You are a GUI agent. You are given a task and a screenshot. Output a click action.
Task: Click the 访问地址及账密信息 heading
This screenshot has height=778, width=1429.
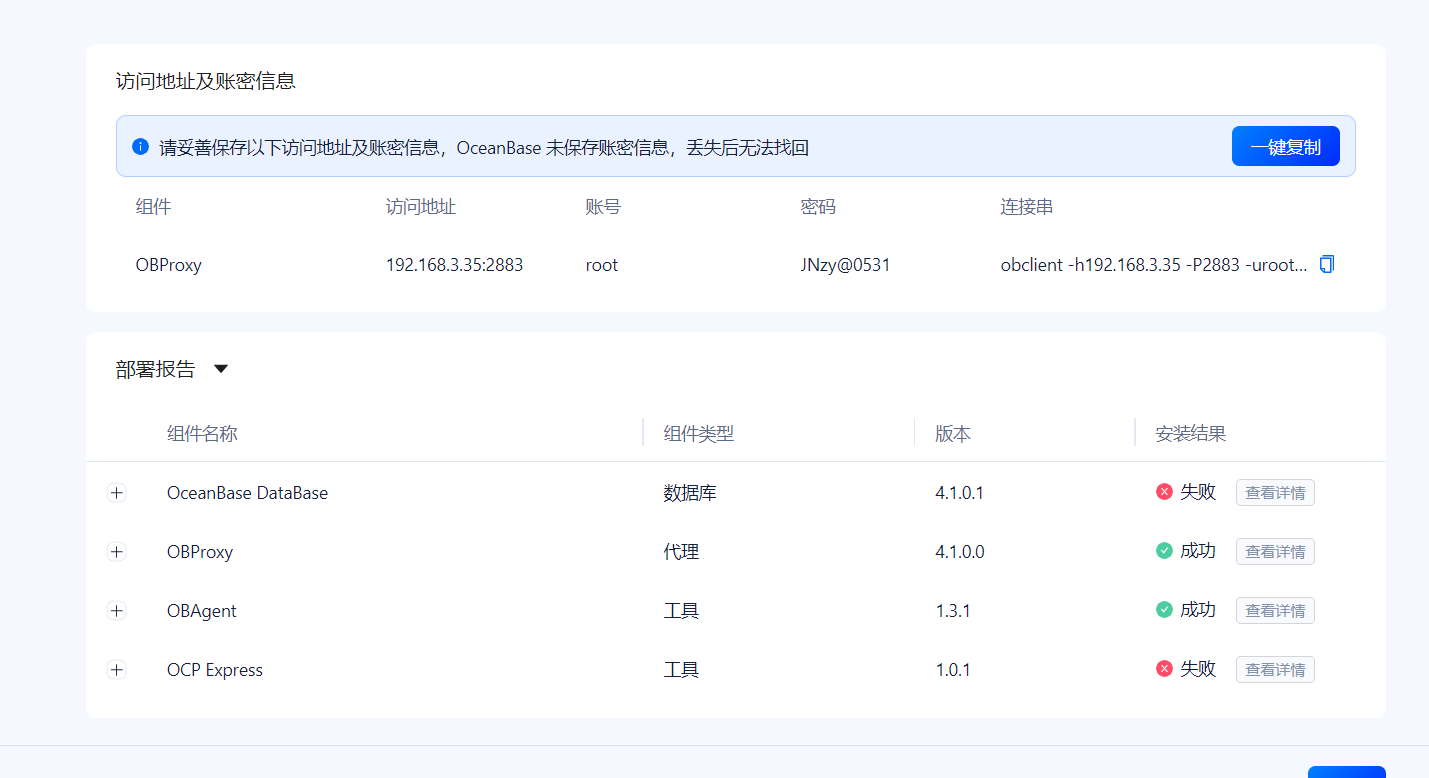coord(206,81)
